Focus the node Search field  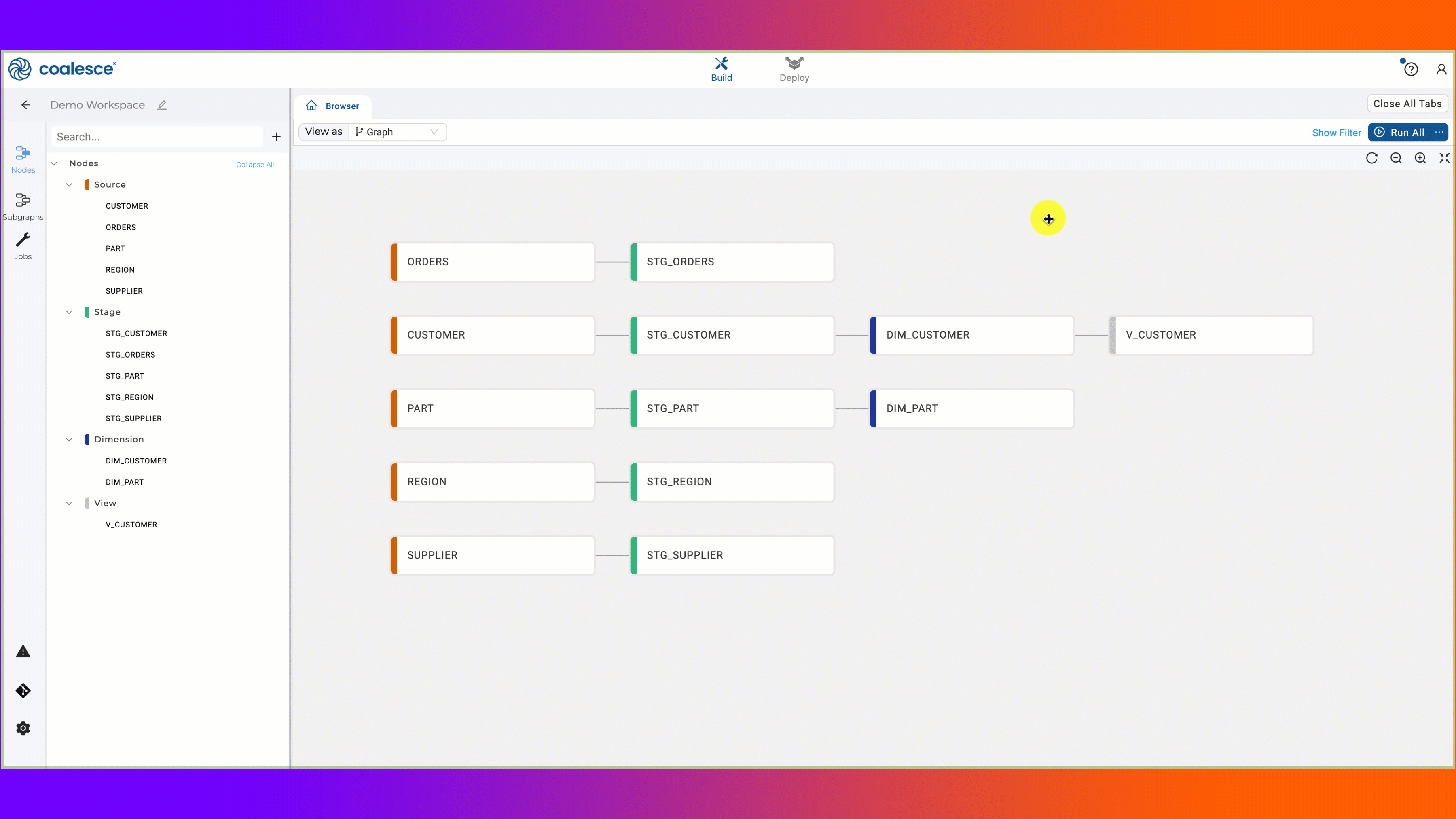[157, 137]
